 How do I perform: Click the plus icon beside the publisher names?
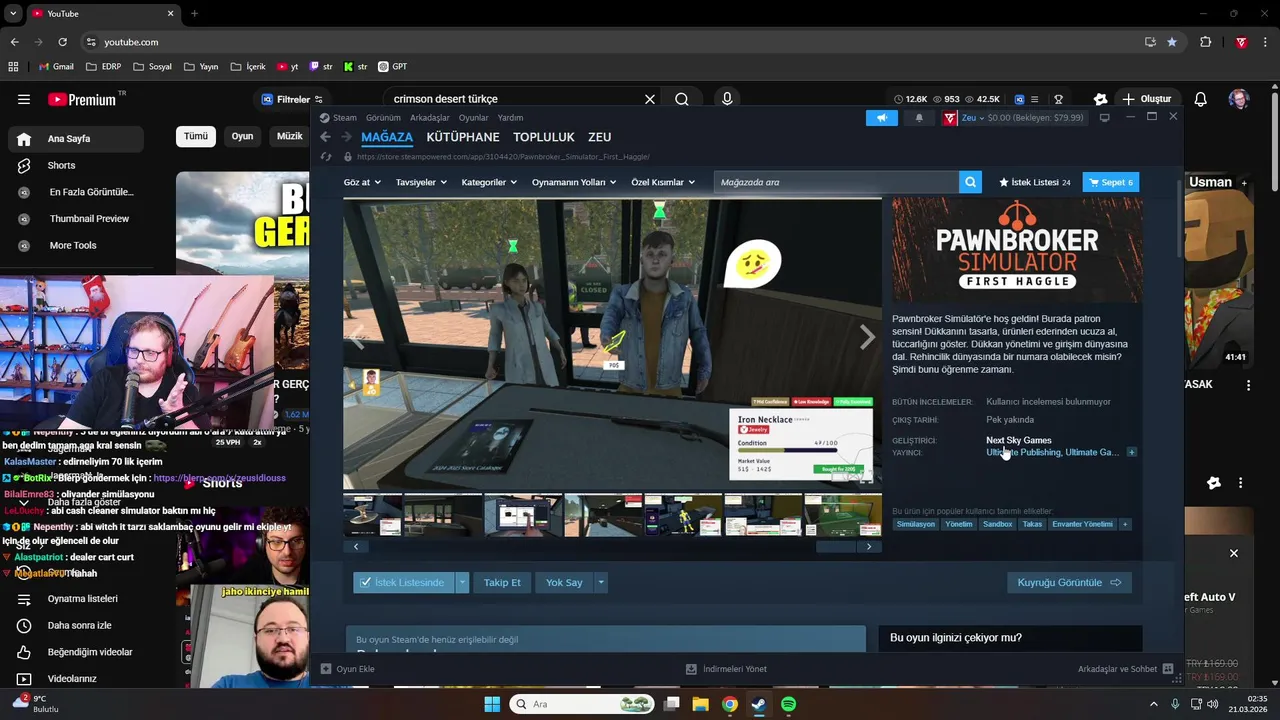click(1132, 452)
